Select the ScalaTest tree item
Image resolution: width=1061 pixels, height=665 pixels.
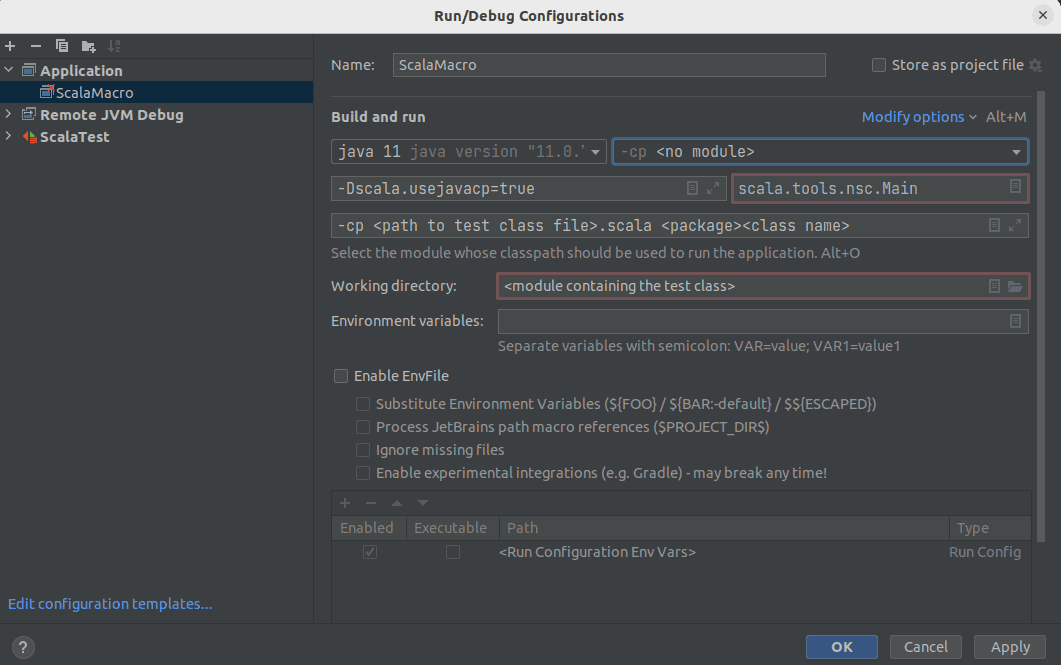point(74,137)
